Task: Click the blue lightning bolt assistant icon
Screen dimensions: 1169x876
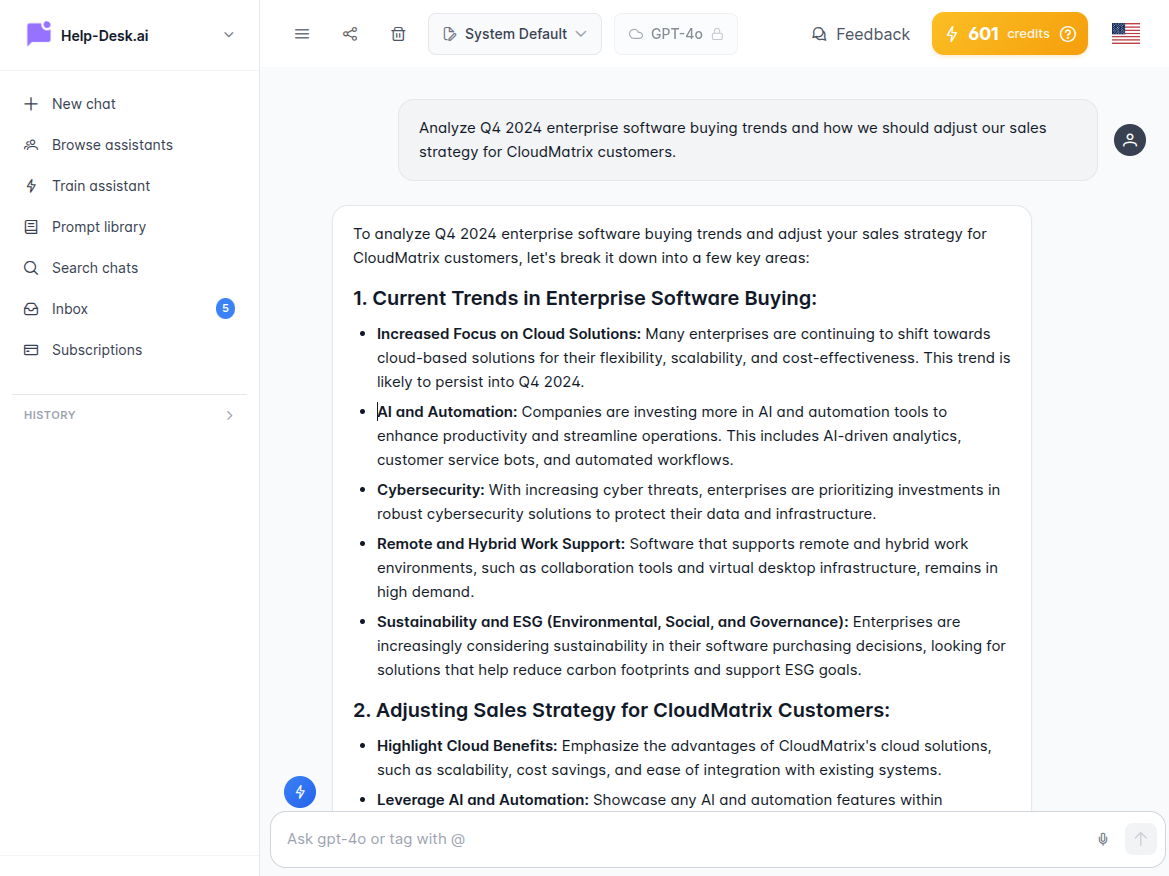Action: point(300,791)
